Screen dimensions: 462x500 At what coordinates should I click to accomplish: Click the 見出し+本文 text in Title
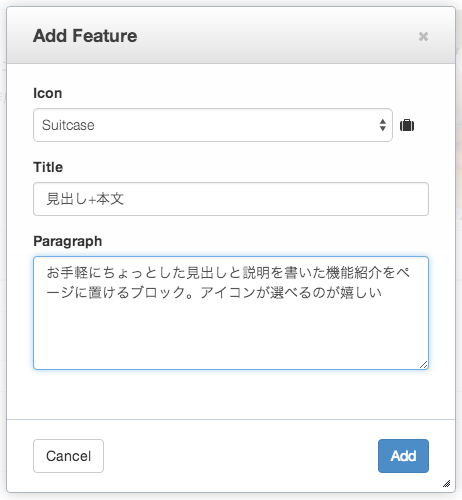85,199
